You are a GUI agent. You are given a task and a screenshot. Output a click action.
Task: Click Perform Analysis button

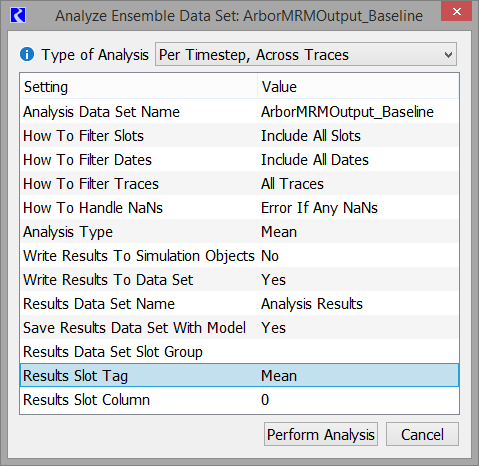pyautogui.click(x=321, y=434)
